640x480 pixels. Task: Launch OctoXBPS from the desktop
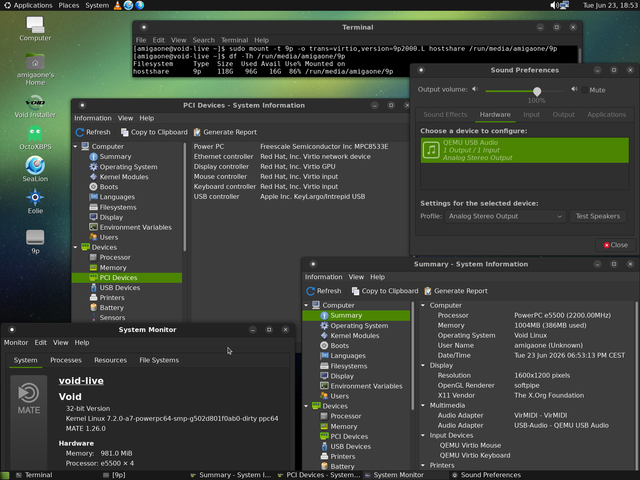(x=35, y=138)
